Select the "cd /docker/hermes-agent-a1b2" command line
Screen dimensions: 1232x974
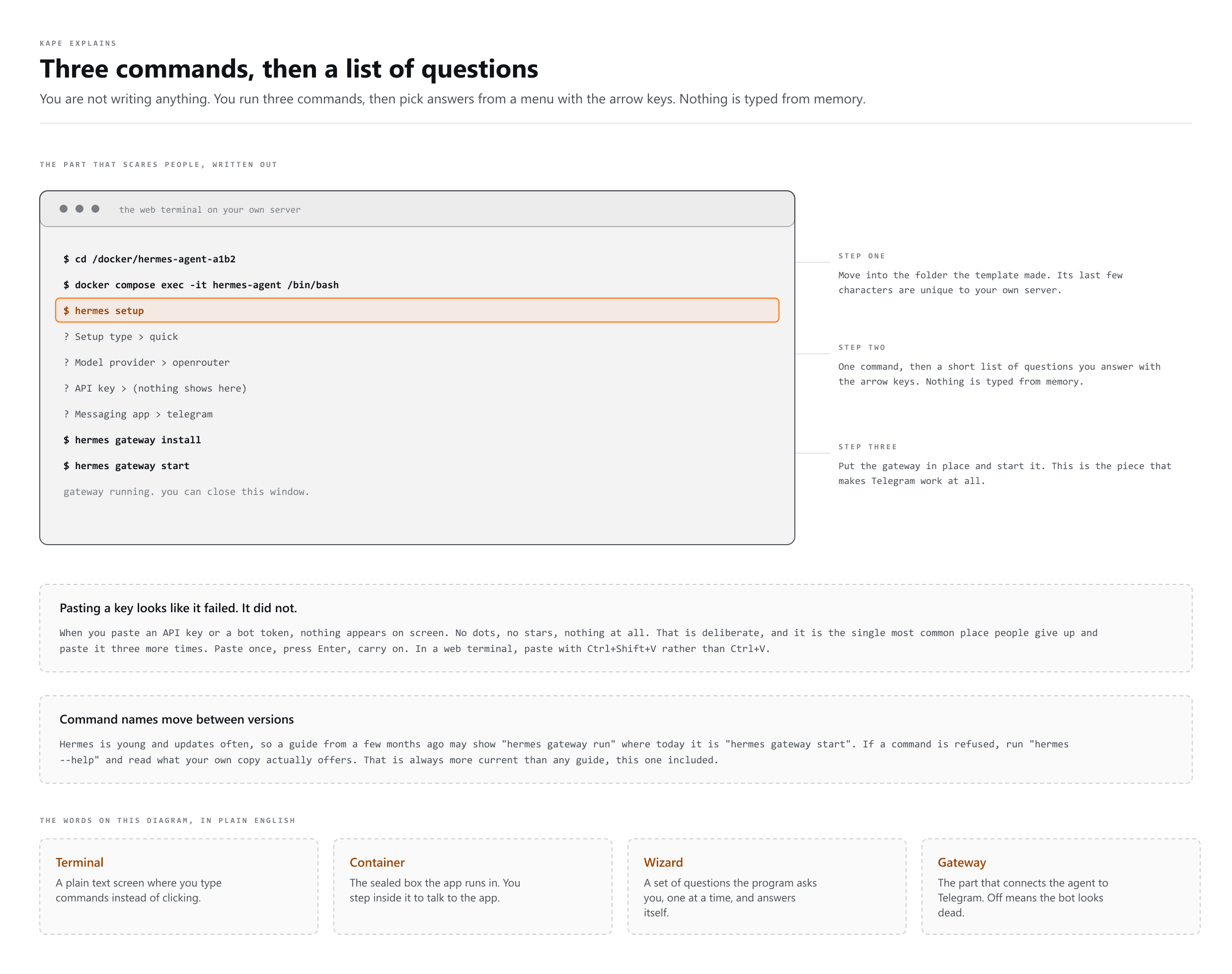point(150,259)
